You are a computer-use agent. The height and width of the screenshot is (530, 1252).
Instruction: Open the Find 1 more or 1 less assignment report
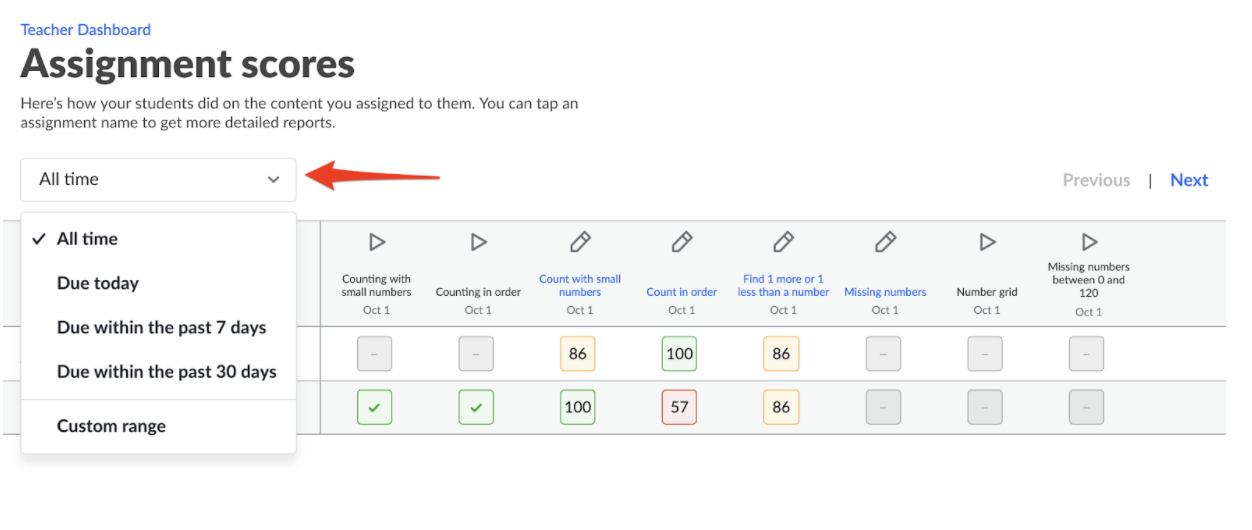784,286
